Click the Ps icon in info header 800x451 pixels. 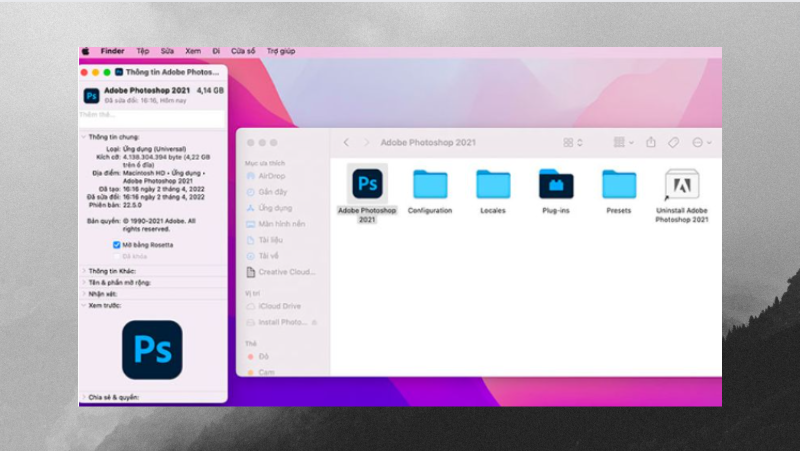91,95
